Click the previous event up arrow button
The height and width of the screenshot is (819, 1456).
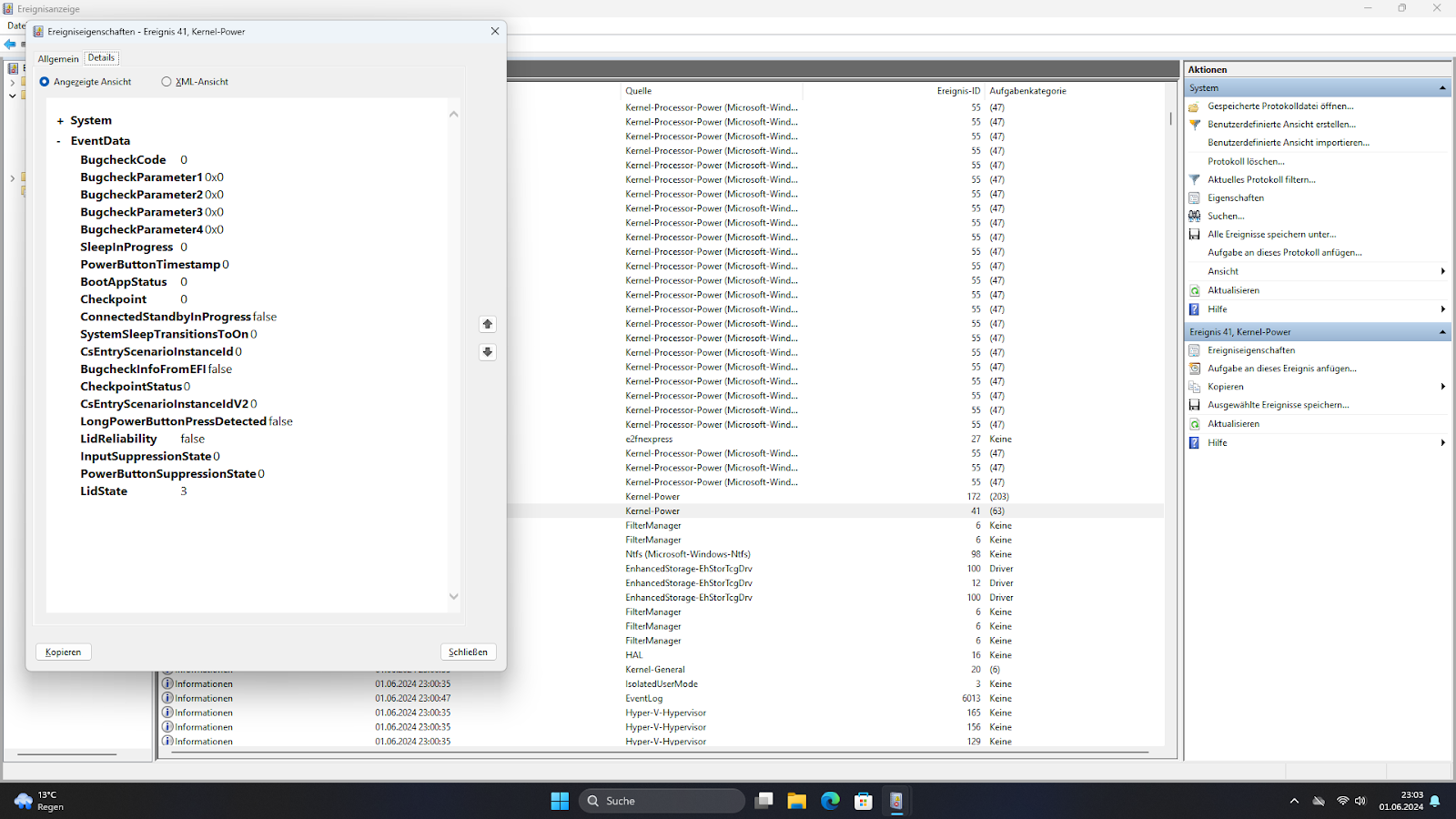coord(488,324)
